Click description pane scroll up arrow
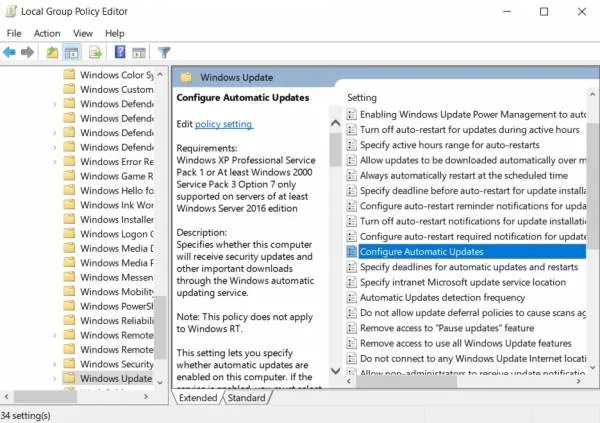 [x=336, y=123]
